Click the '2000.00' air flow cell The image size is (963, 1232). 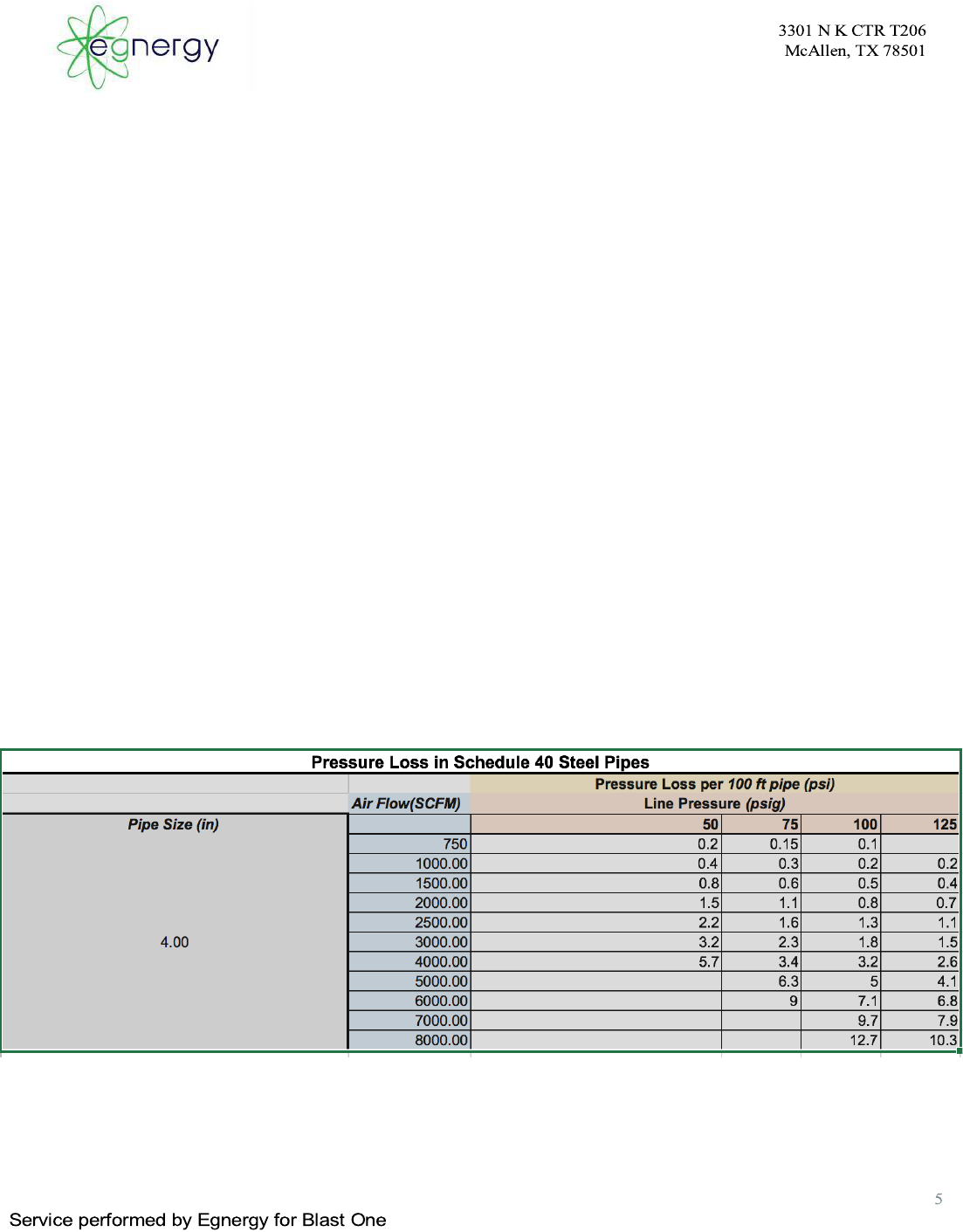(409, 903)
